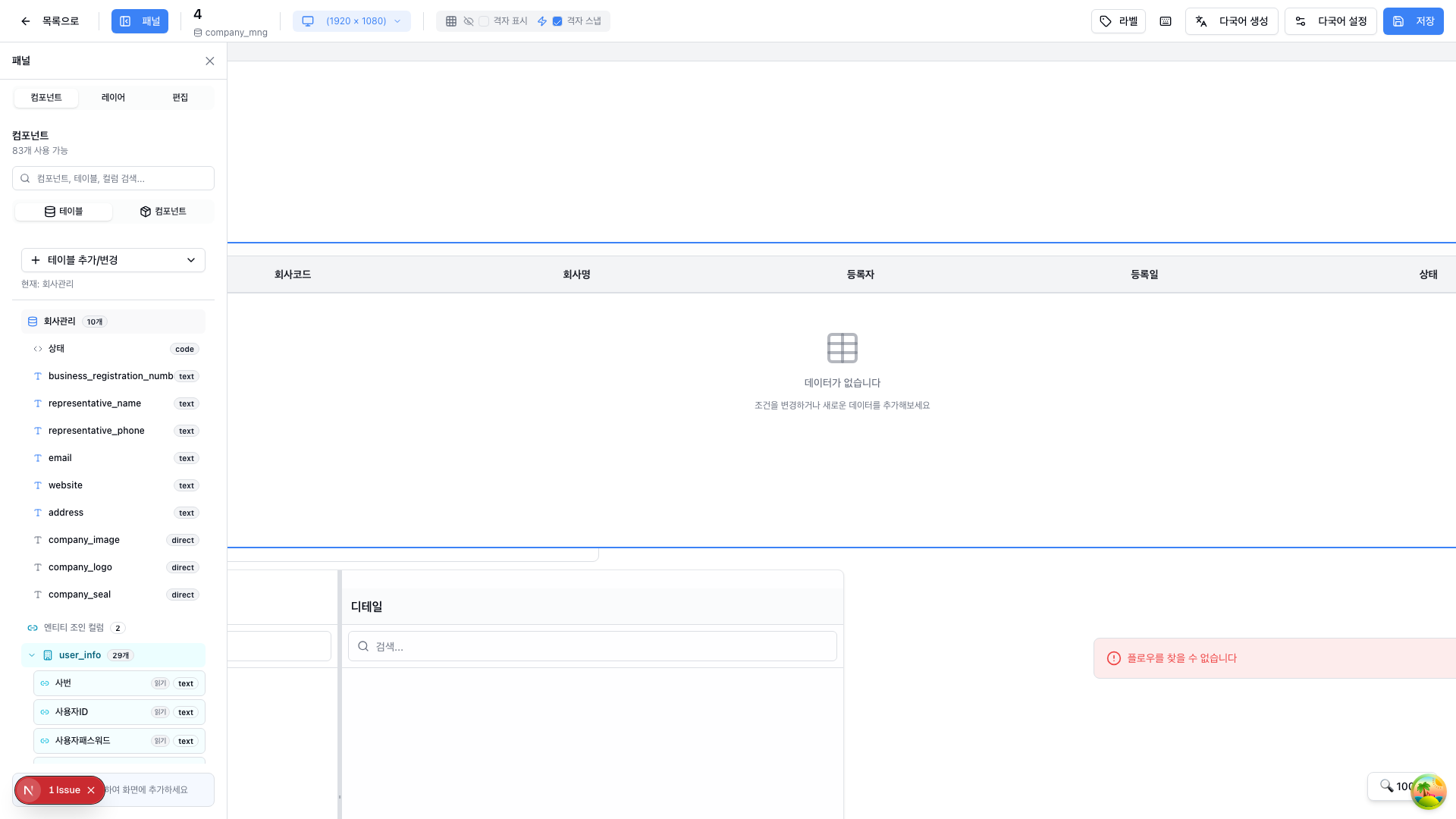Click the label tag icon button

1106,21
